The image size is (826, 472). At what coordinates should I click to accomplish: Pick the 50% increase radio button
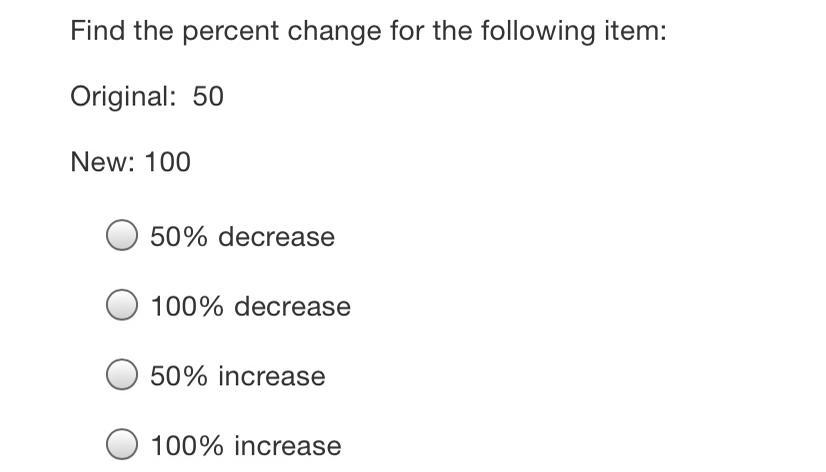[x=122, y=375]
